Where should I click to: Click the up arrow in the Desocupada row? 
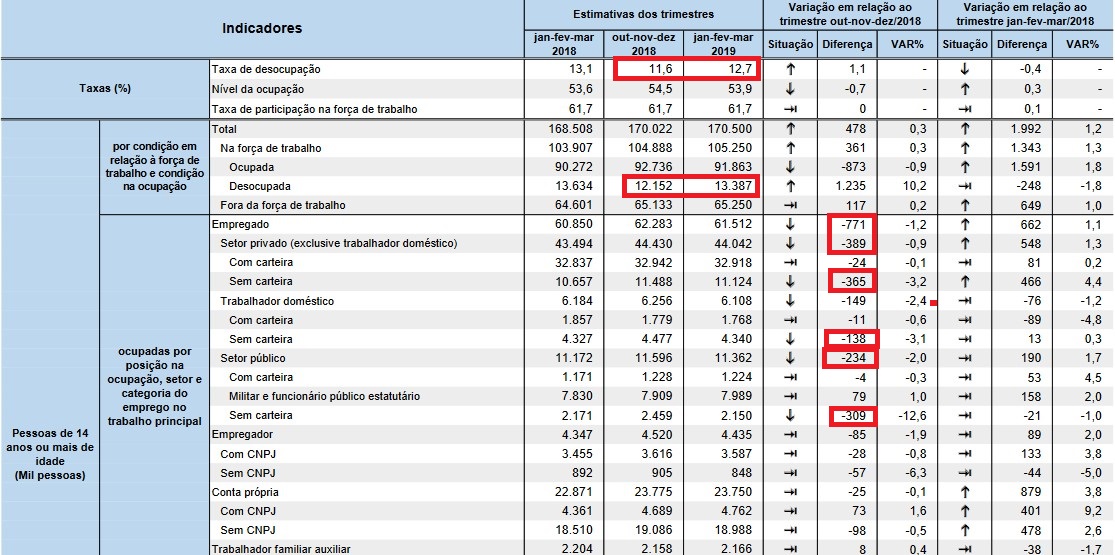pos(790,186)
